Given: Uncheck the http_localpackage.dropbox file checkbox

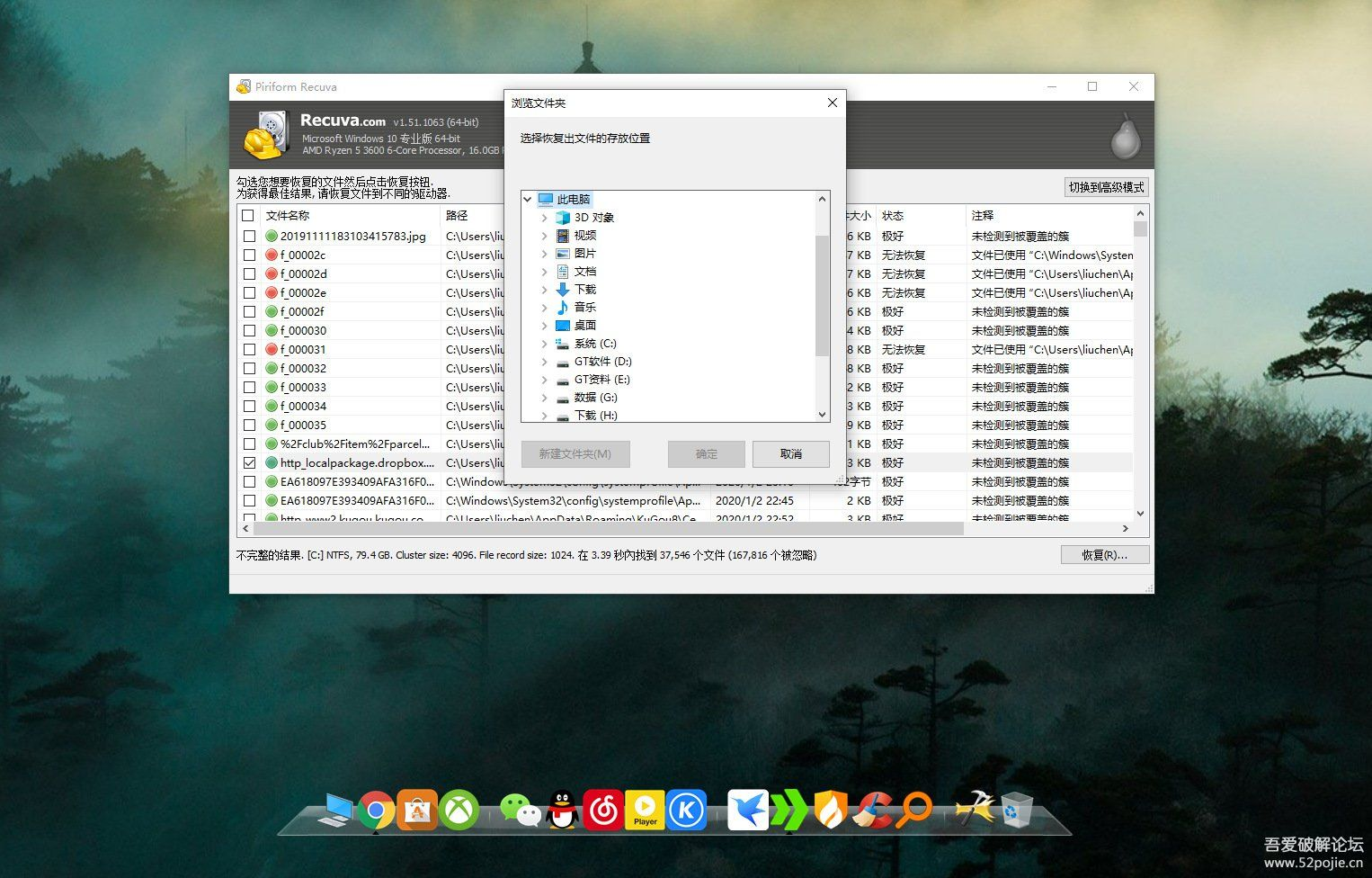Looking at the screenshot, I should point(249,463).
